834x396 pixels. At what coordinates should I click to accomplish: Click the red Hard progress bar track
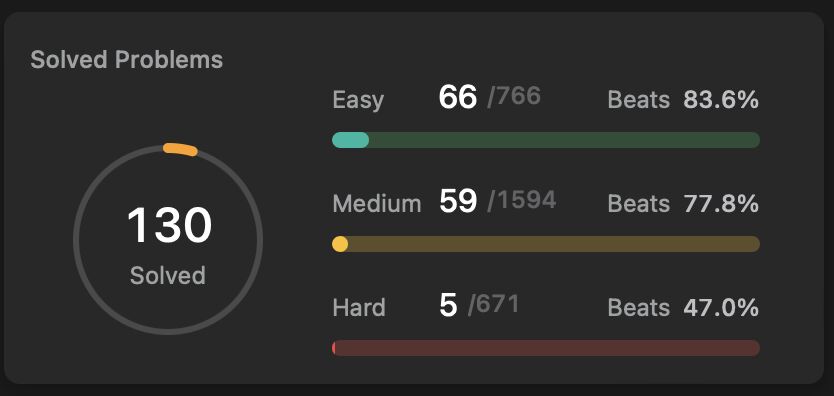pos(546,348)
